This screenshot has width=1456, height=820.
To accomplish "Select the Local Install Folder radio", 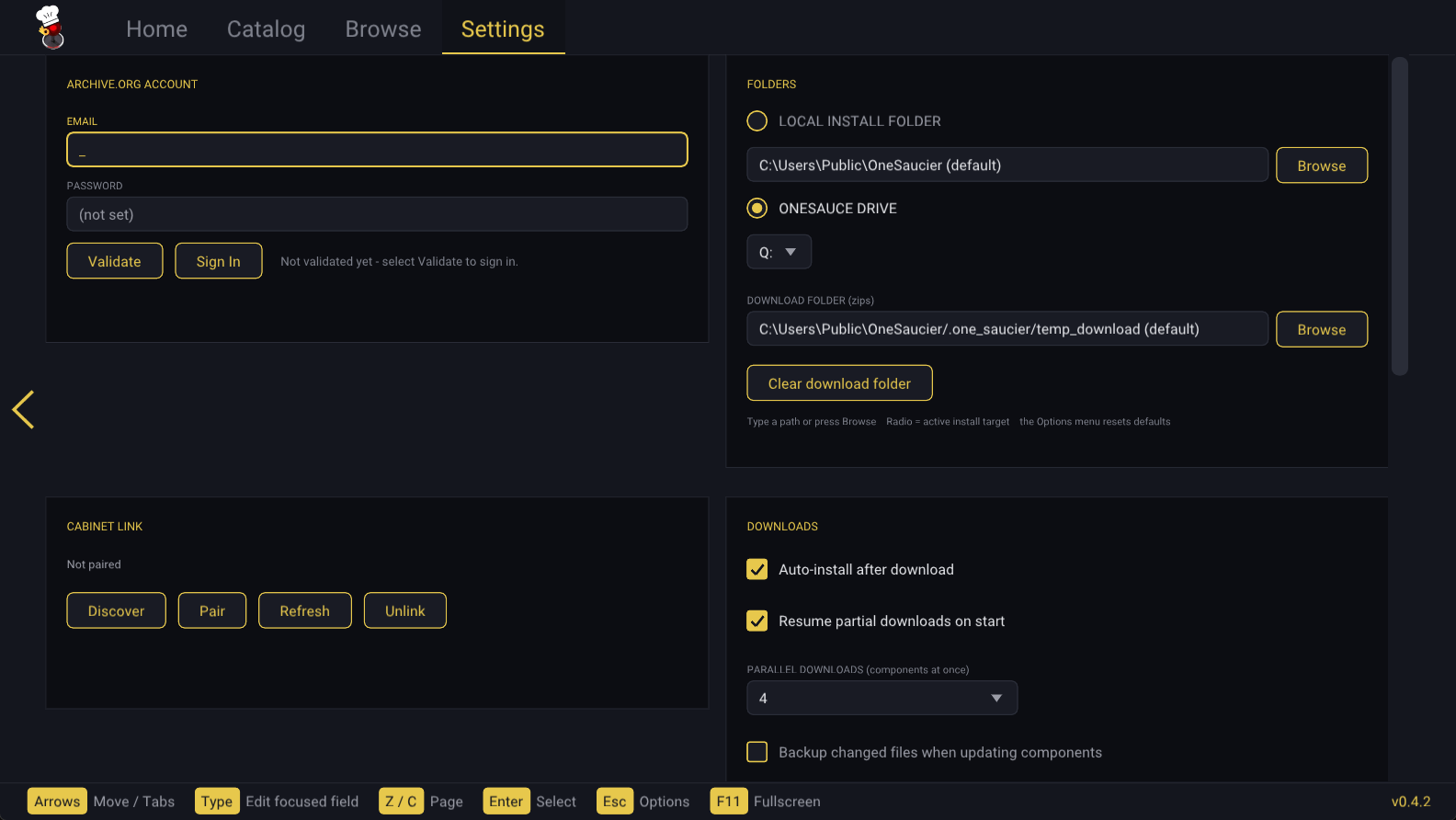I will [x=756, y=120].
